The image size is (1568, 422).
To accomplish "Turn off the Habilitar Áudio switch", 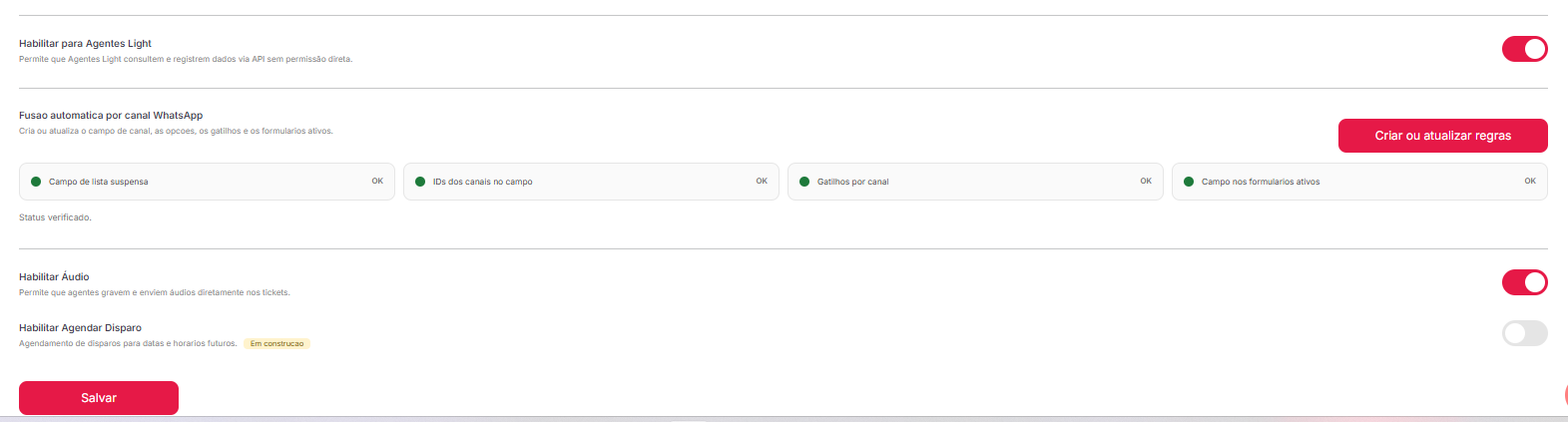I will point(1524,282).
